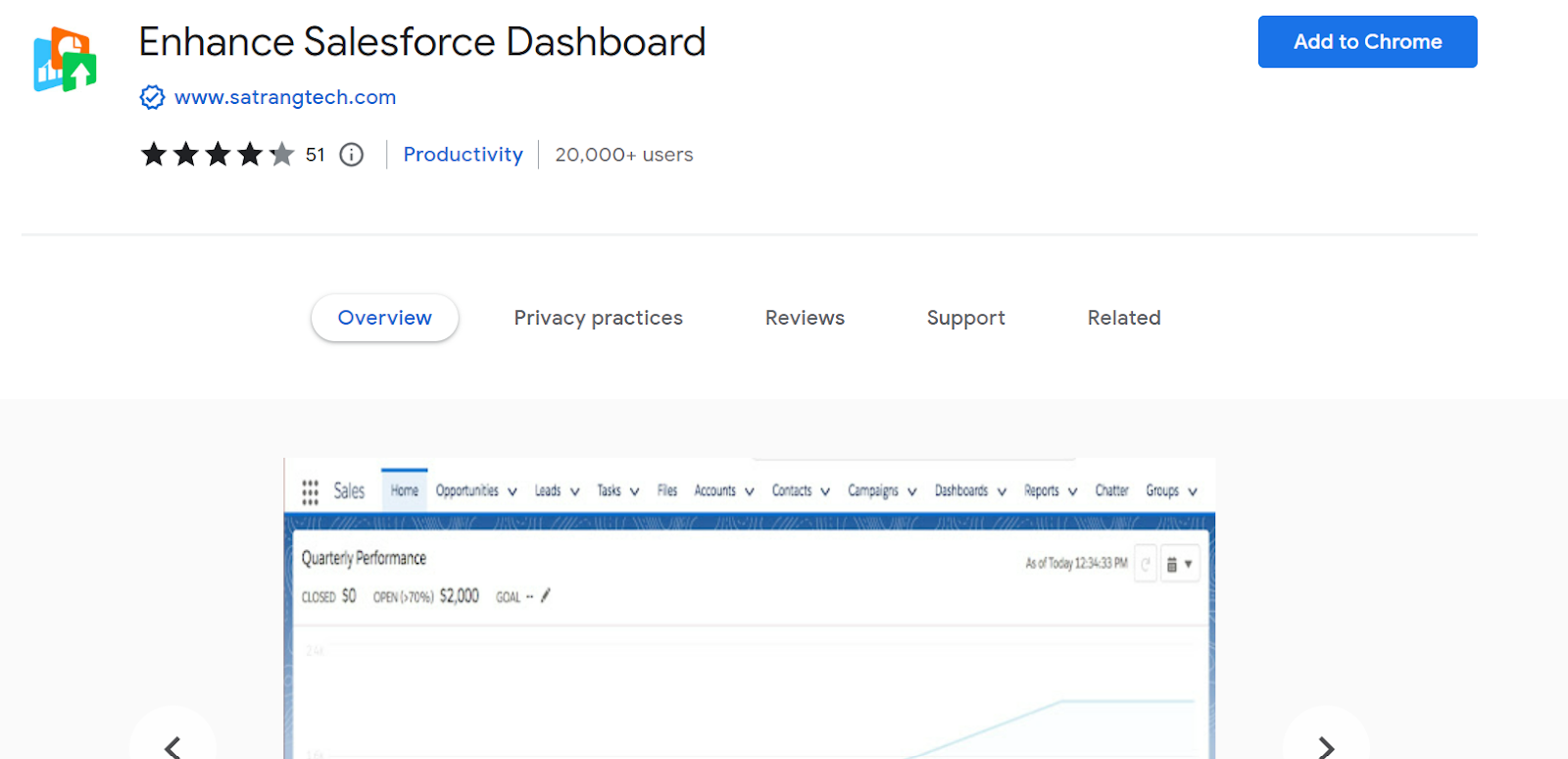Click the Enhance Salesforce Dashboard extension logo

pyautogui.click(x=65, y=60)
